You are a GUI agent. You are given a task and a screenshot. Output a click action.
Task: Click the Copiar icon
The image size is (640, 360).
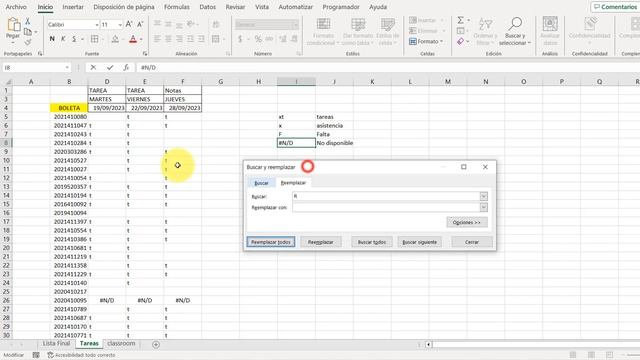28,32
